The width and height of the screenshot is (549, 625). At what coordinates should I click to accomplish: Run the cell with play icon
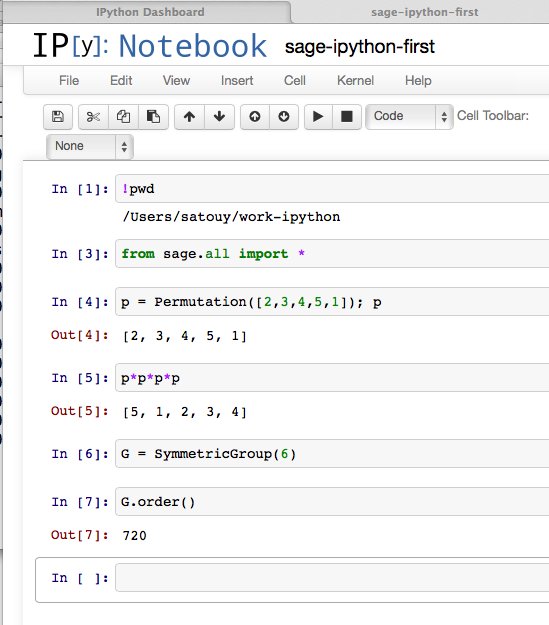pos(318,117)
